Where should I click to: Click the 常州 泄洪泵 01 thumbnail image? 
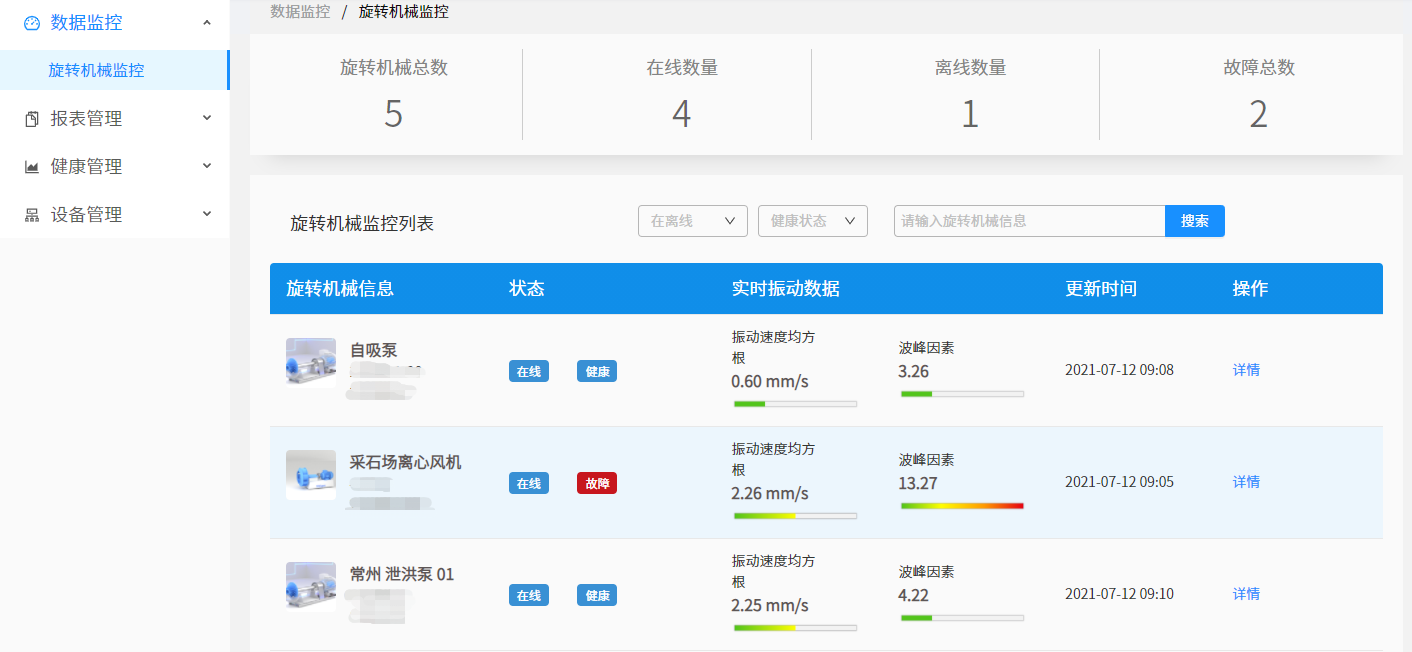point(311,586)
